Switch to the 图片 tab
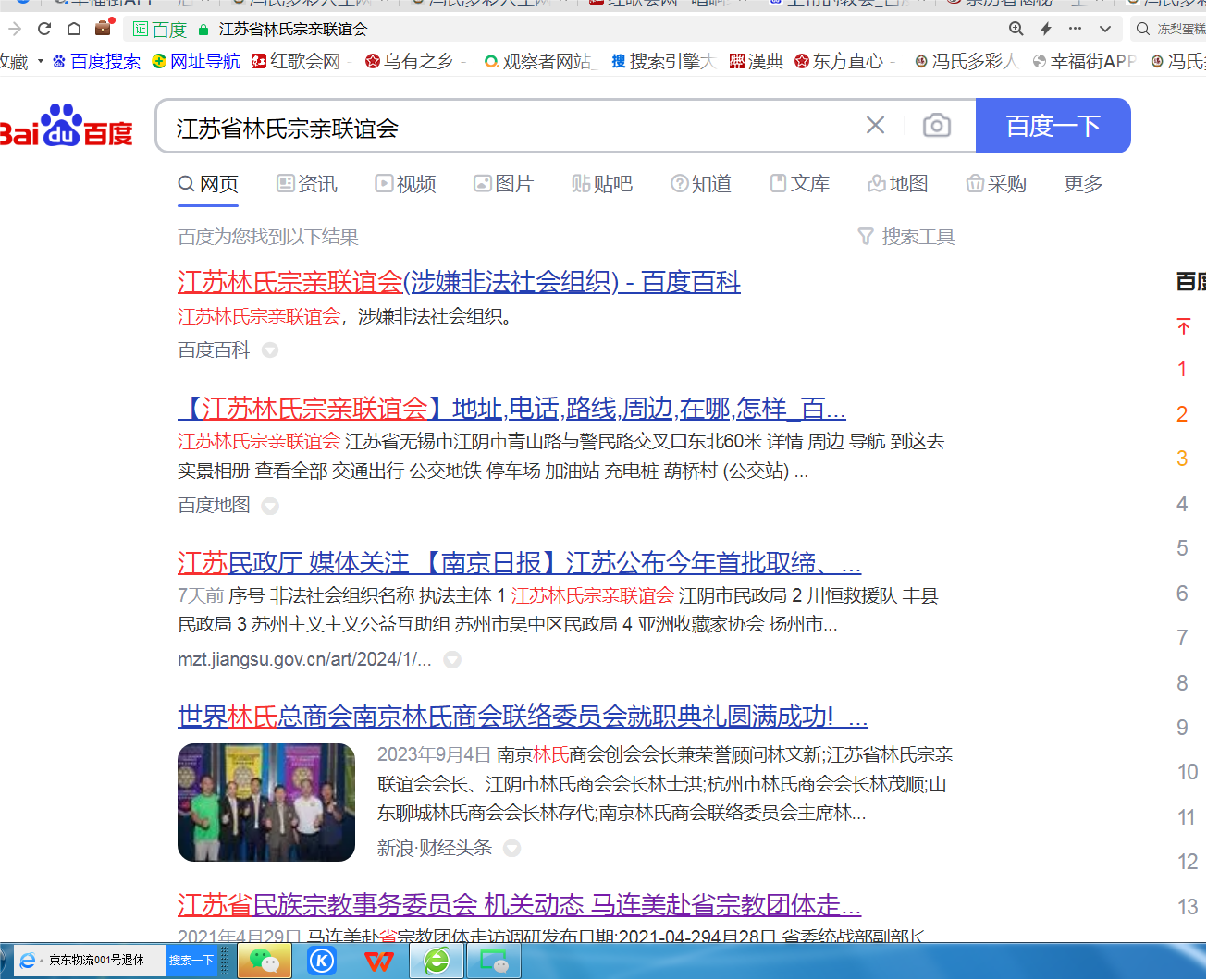This screenshot has height=980, width=1207. click(503, 184)
